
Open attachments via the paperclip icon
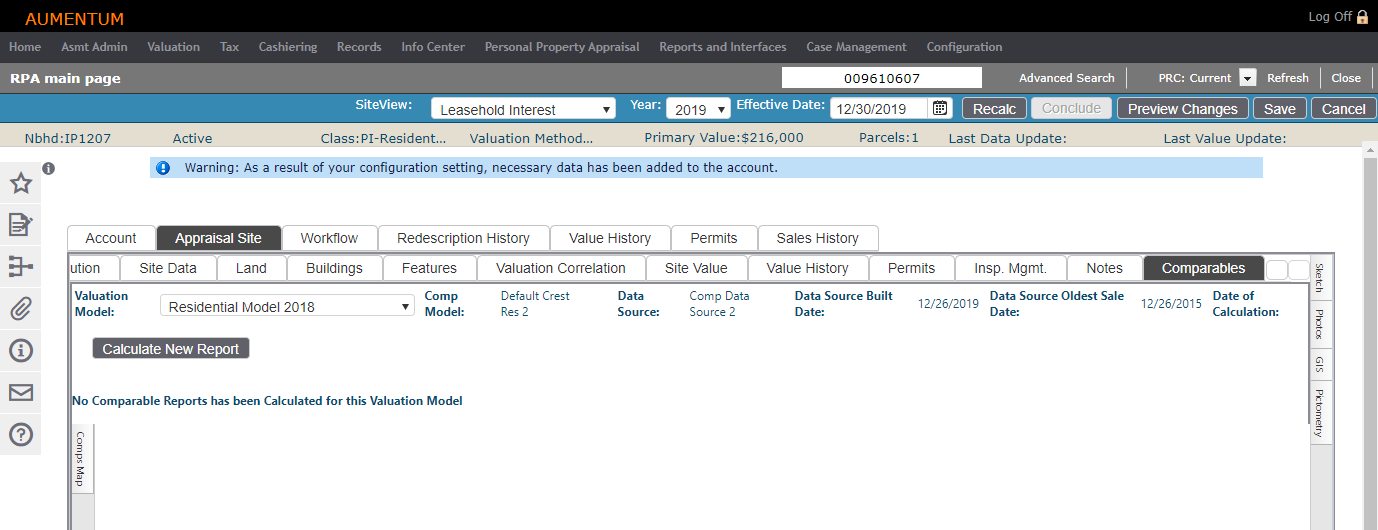click(20, 309)
